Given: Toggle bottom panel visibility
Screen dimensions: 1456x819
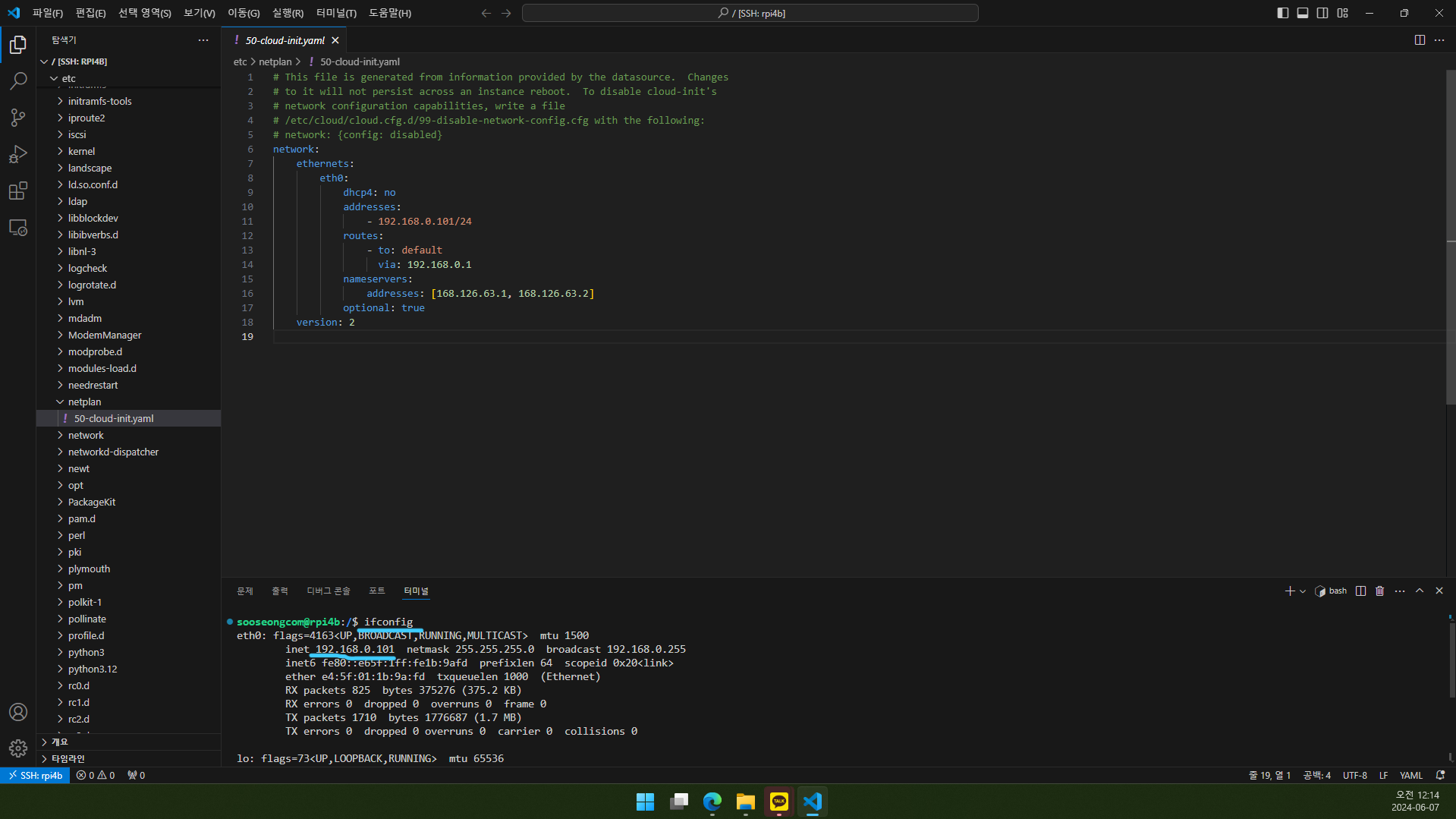Looking at the screenshot, I should pyautogui.click(x=1303, y=13).
